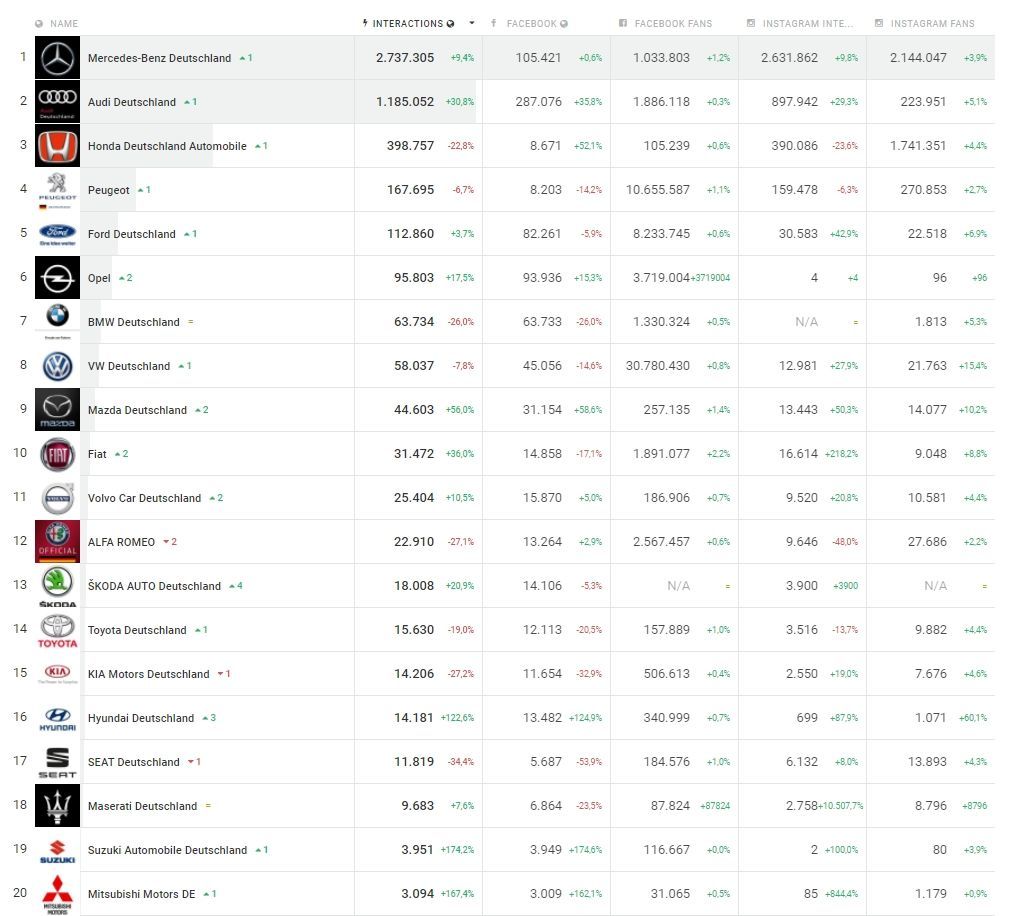The width and height of the screenshot is (1011, 916).
Task: Click the Ford oval logo
Action: point(57,233)
